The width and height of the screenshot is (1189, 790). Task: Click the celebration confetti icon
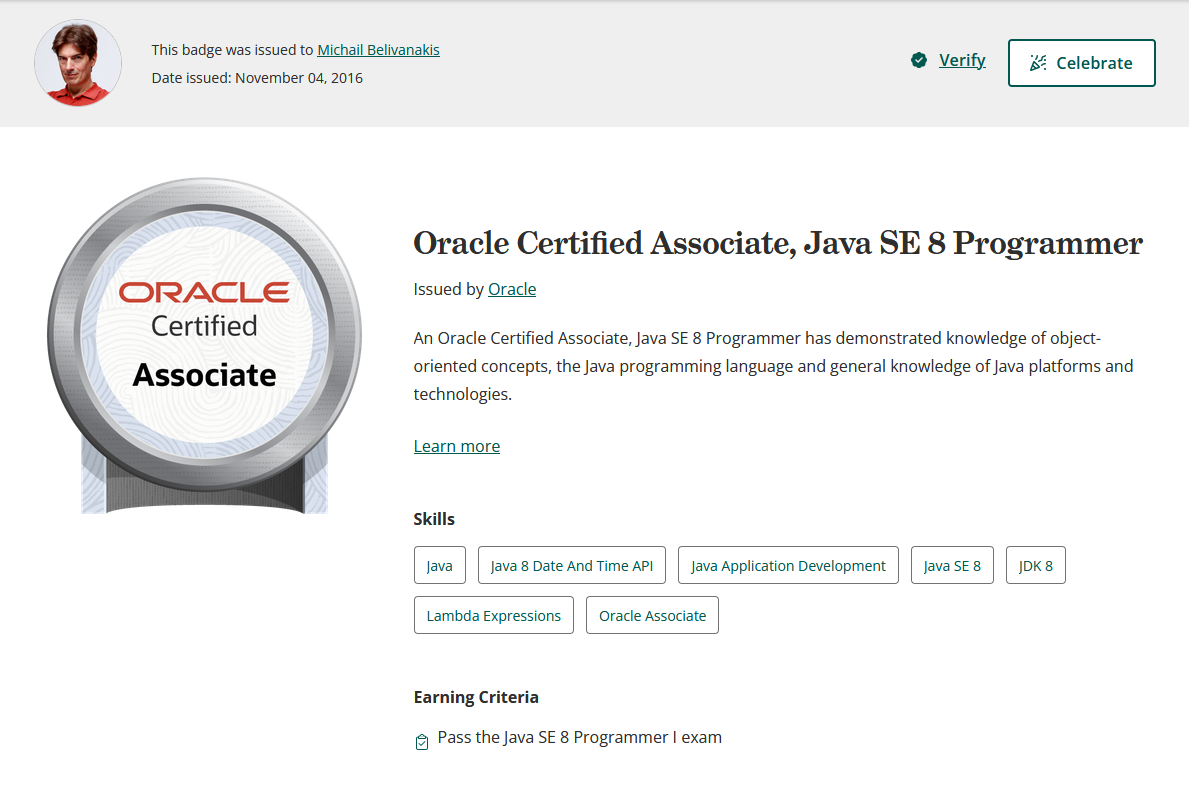tap(1039, 62)
